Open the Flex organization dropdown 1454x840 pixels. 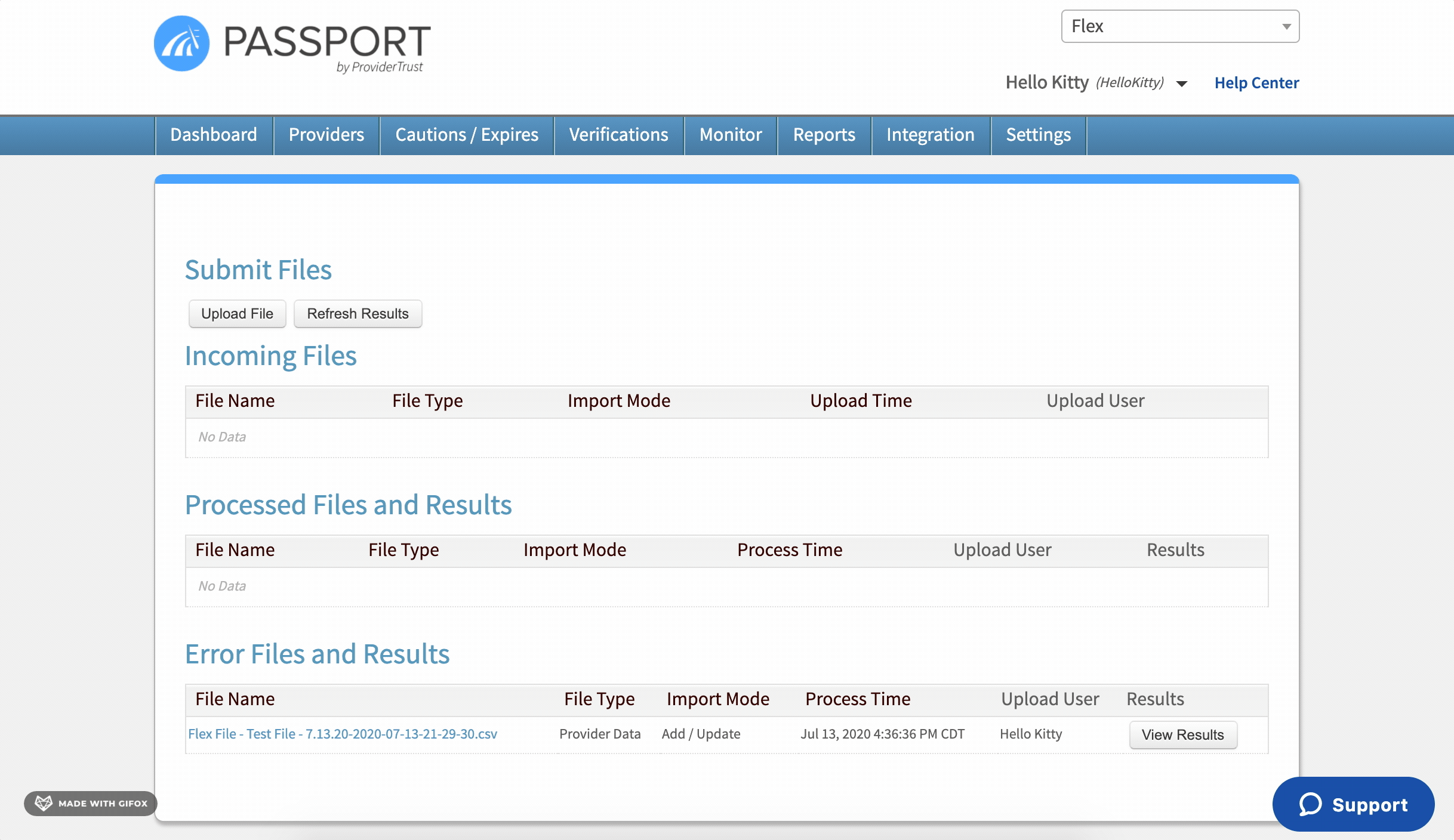(1180, 26)
